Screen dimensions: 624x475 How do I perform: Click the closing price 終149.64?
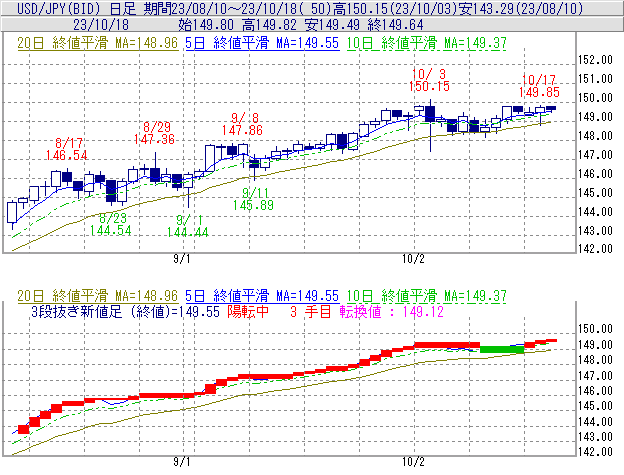click(395, 25)
